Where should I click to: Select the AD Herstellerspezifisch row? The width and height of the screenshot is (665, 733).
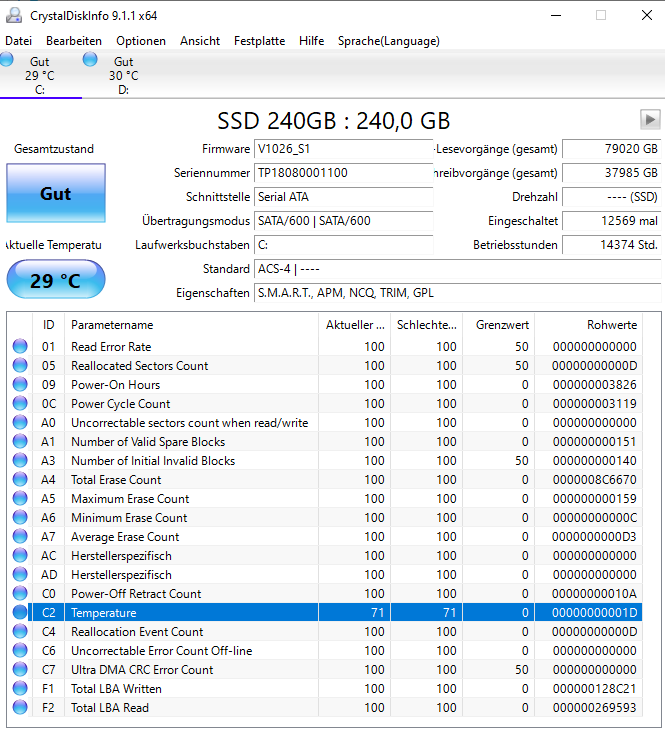tap(327, 575)
